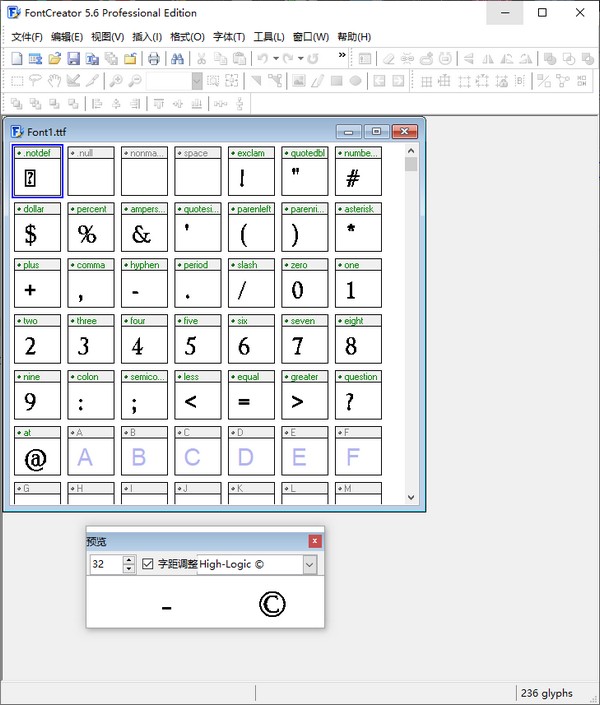
Task: Open the 文件(F) menu
Action: 27,37
